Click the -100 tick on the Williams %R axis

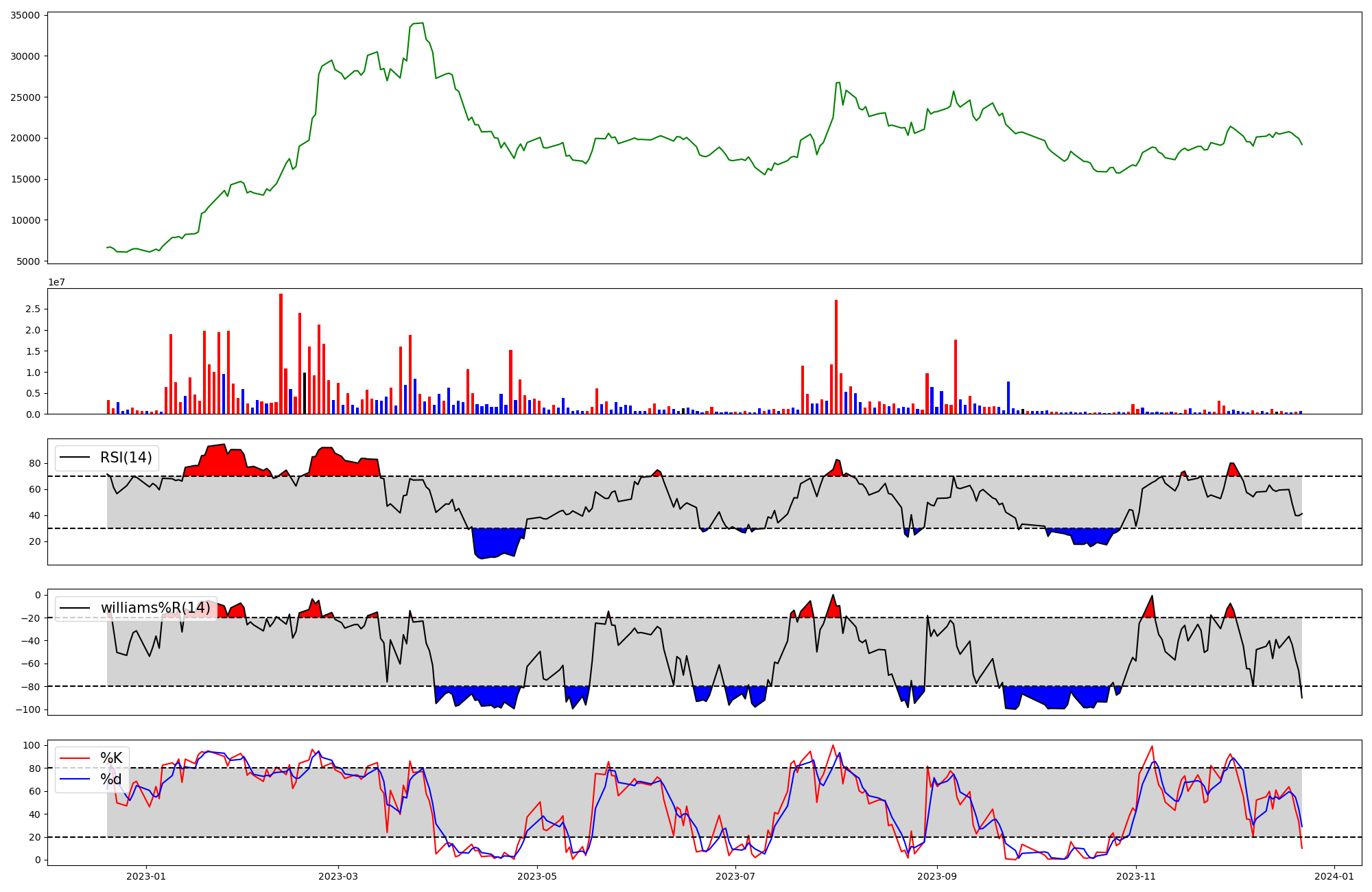click(28, 709)
